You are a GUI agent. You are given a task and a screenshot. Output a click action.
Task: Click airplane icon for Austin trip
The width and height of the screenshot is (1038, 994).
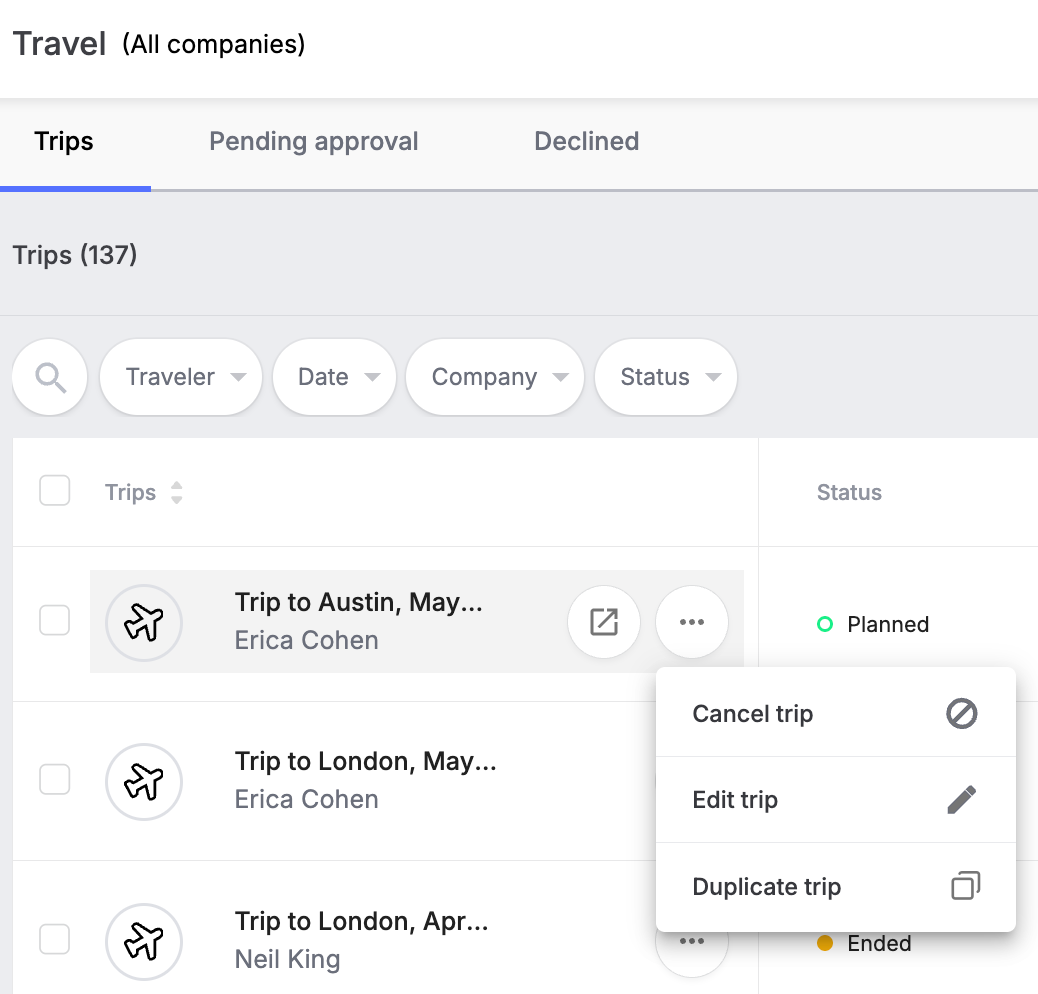[x=144, y=623]
